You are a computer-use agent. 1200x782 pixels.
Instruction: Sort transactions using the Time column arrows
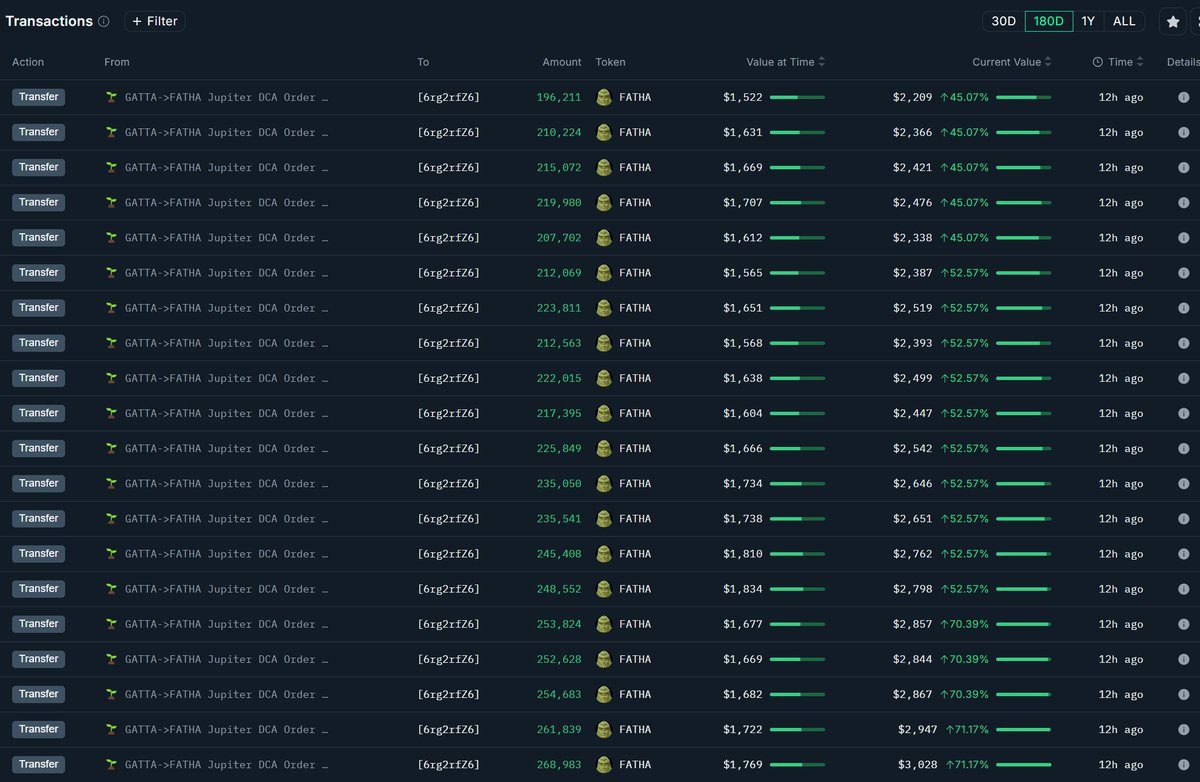click(x=1140, y=62)
